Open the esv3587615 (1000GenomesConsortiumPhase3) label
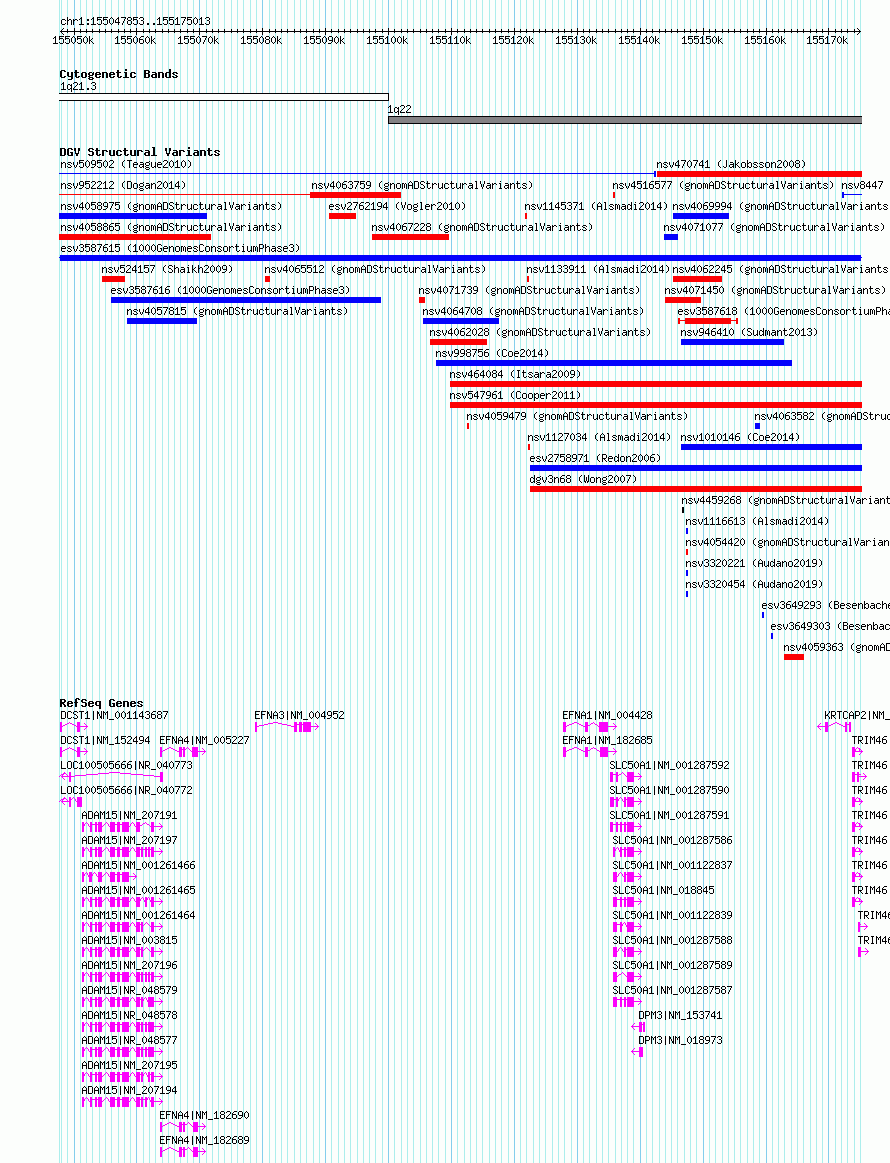890x1163 pixels. [180, 248]
